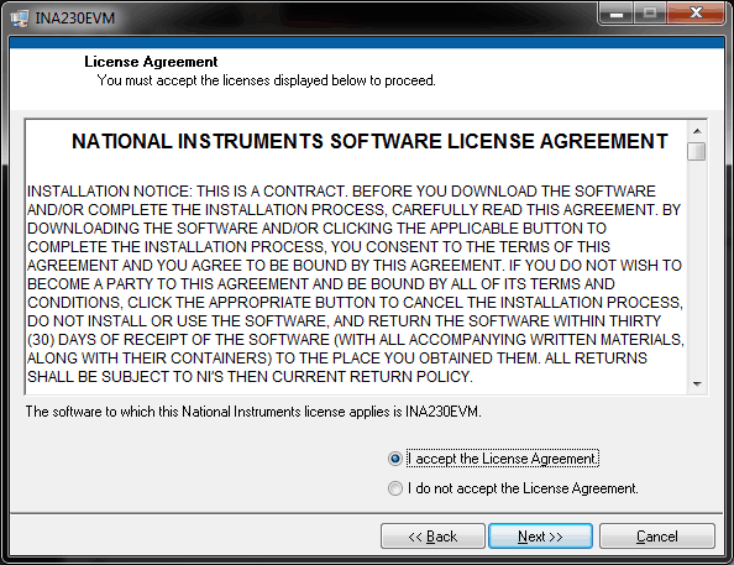Click the license scrollbar down arrow
734x565 pixels.
click(x=697, y=384)
